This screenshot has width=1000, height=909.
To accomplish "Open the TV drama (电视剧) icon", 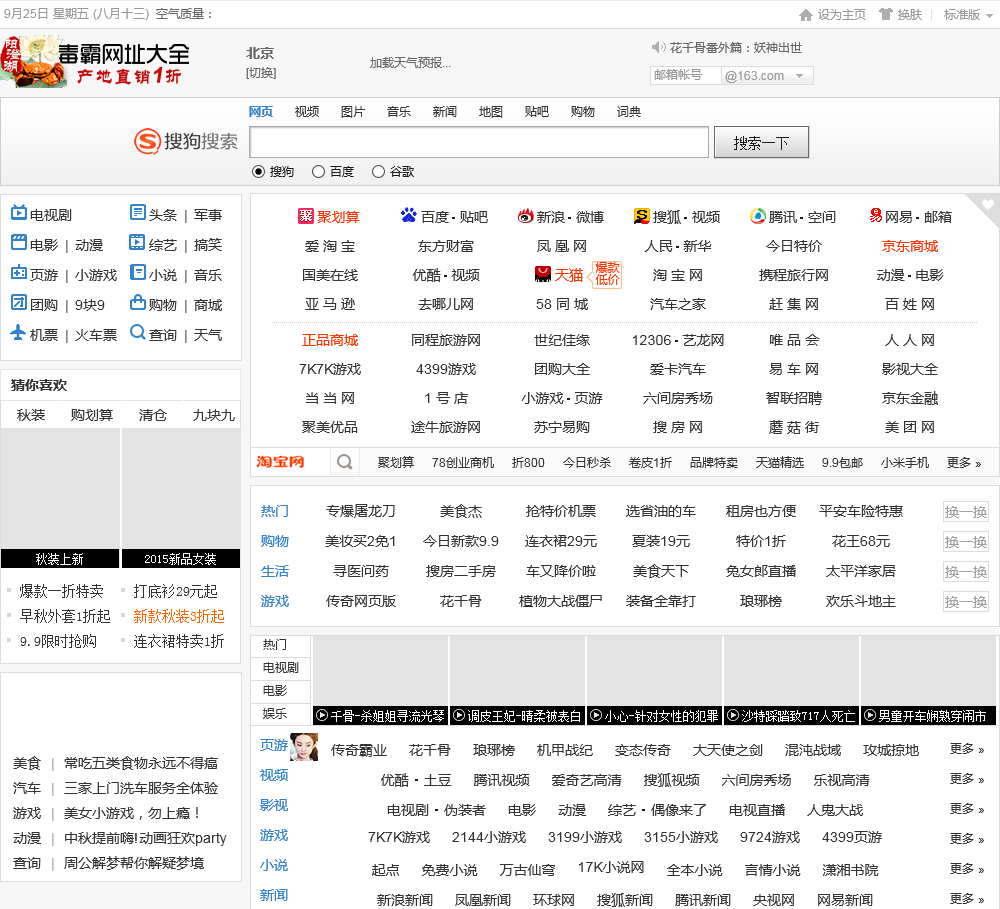I will coord(19,214).
